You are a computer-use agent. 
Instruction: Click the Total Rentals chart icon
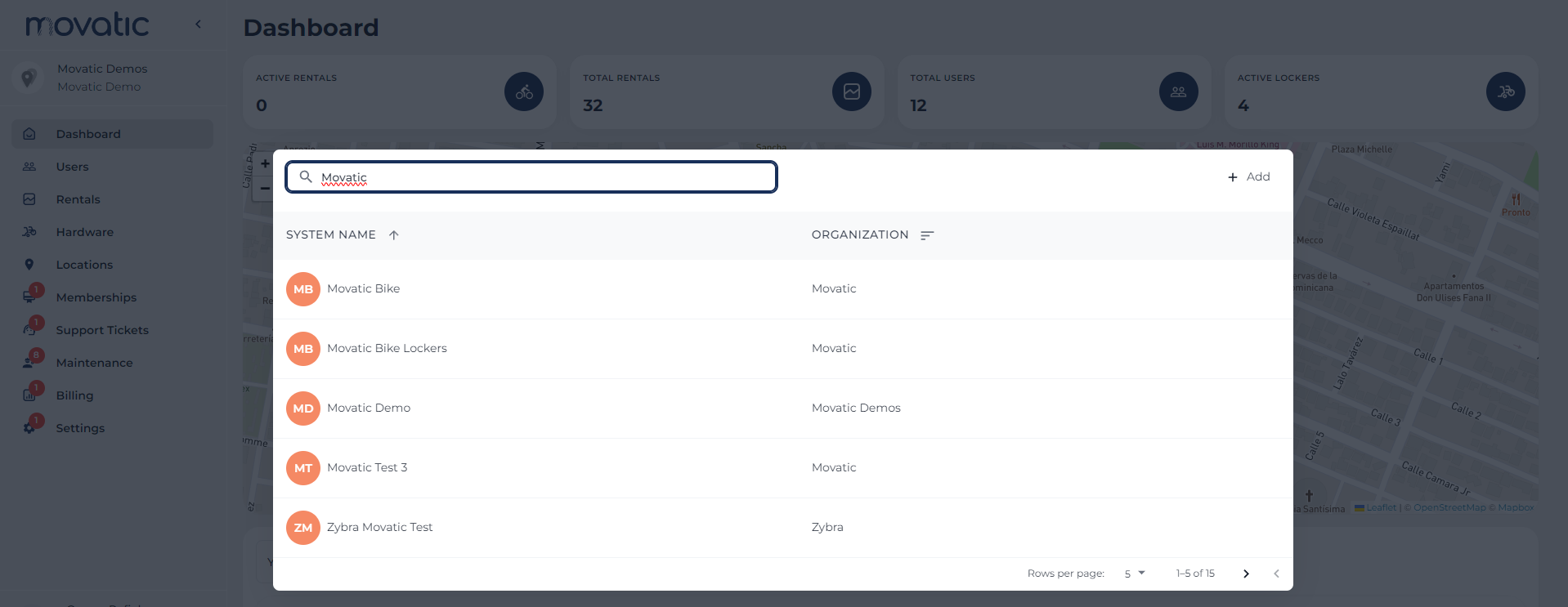(x=851, y=92)
